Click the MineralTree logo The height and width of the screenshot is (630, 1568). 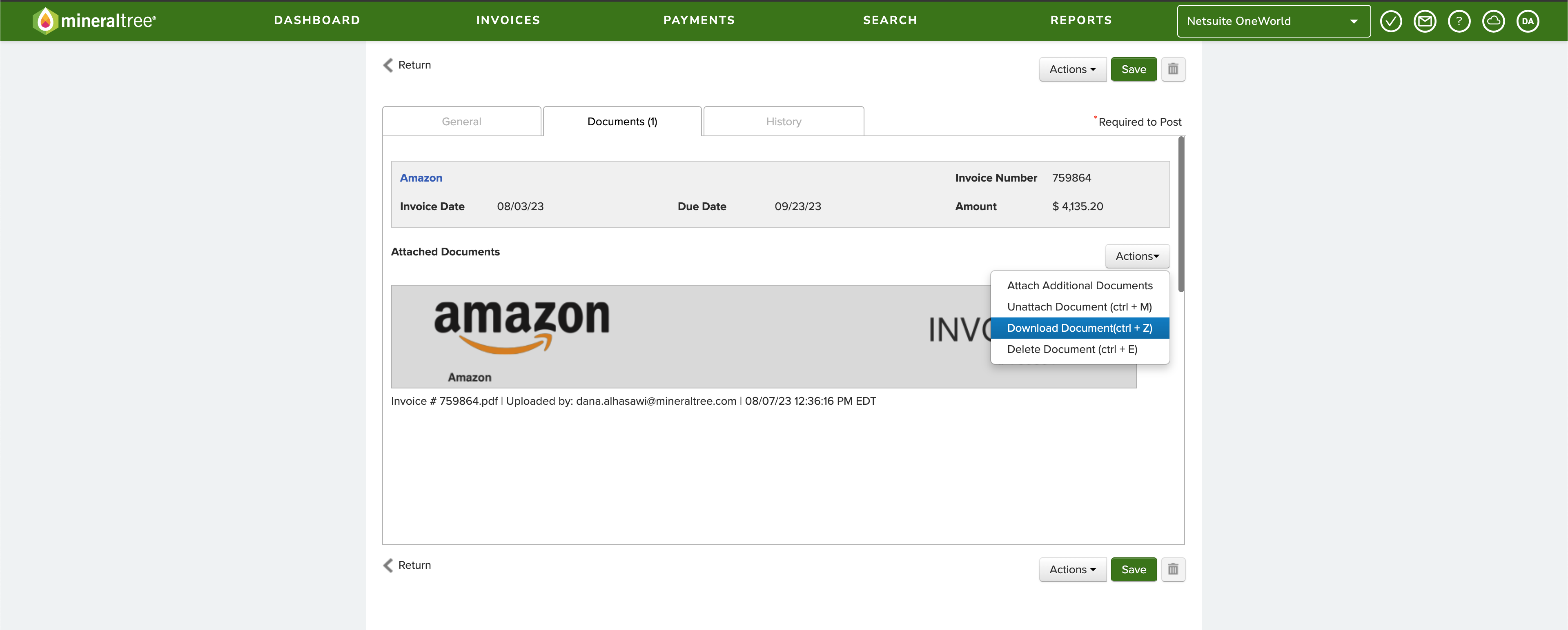click(x=94, y=21)
